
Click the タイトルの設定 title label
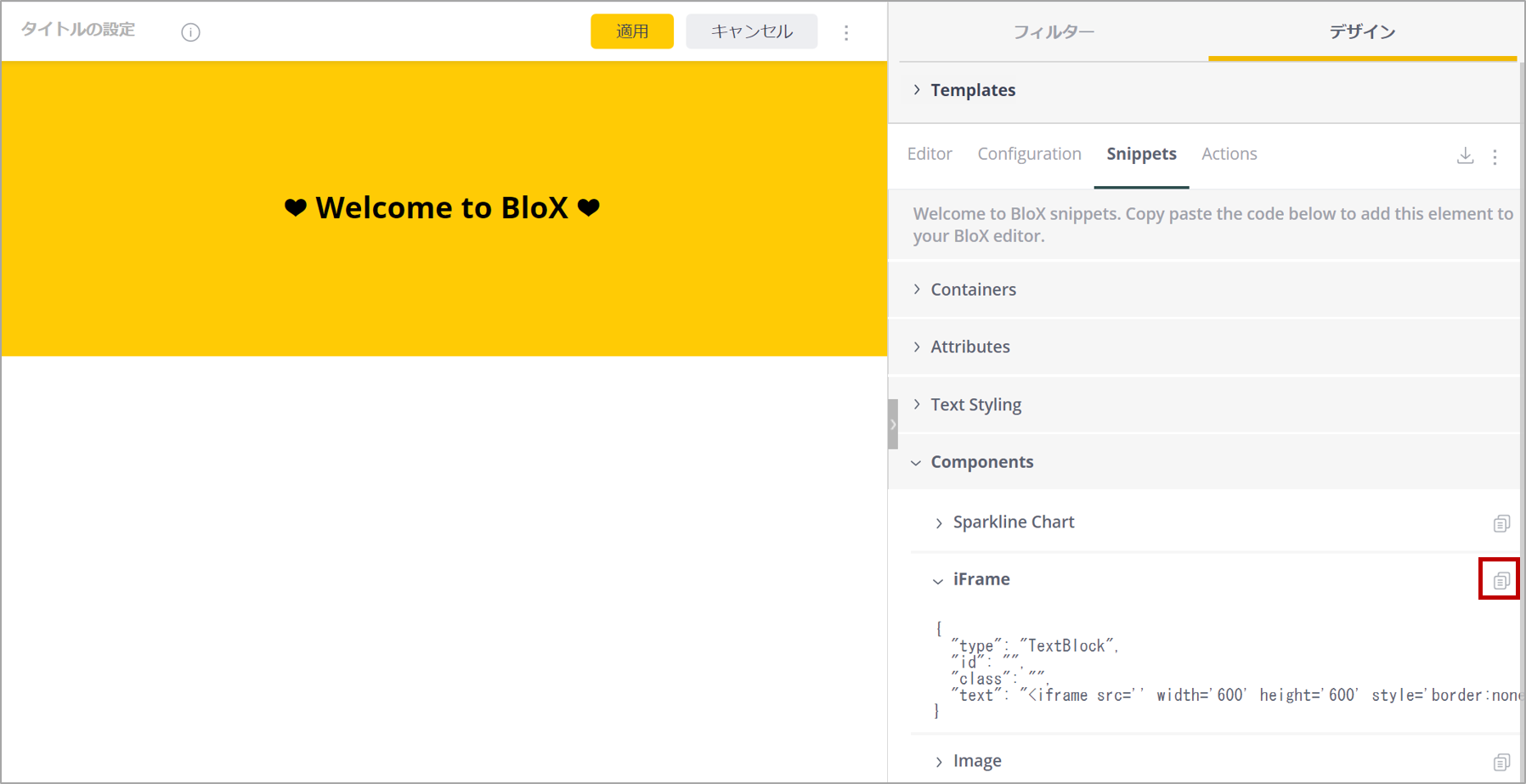pos(78,30)
